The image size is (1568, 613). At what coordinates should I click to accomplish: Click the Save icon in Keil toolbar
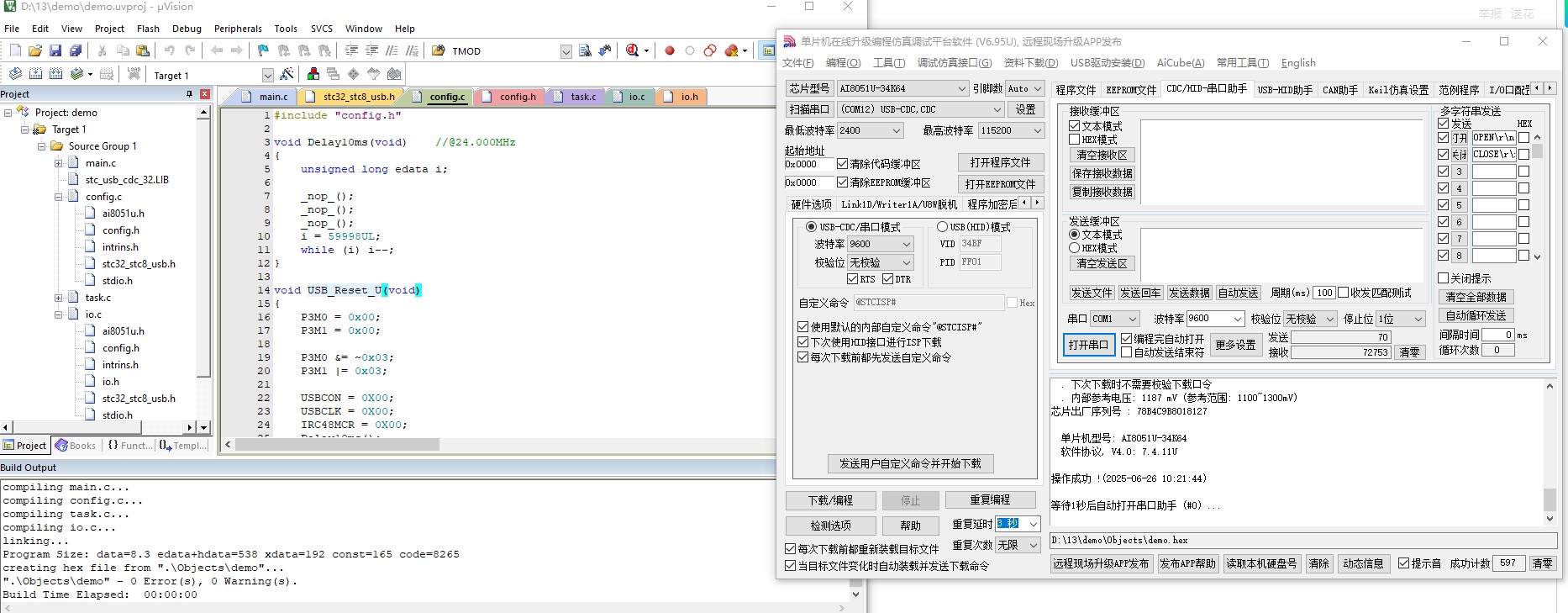pyautogui.click(x=55, y=50)
